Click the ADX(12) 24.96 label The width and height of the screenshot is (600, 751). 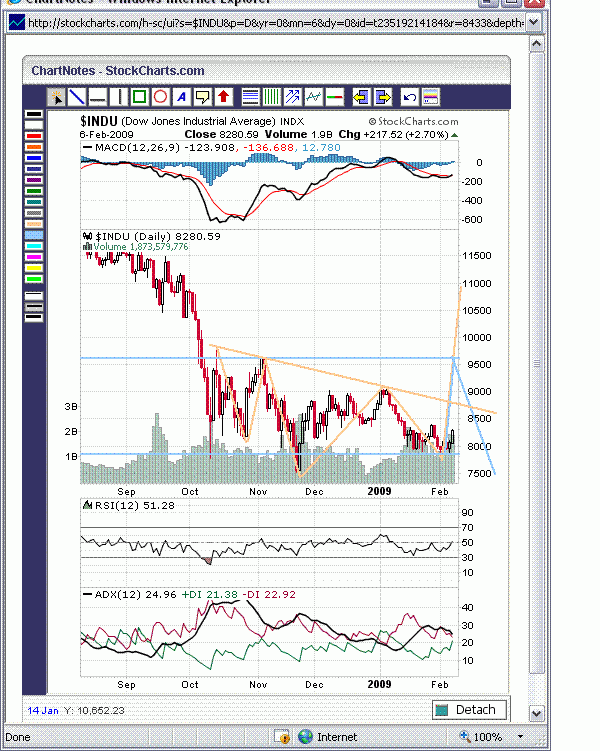pos(136,594)
